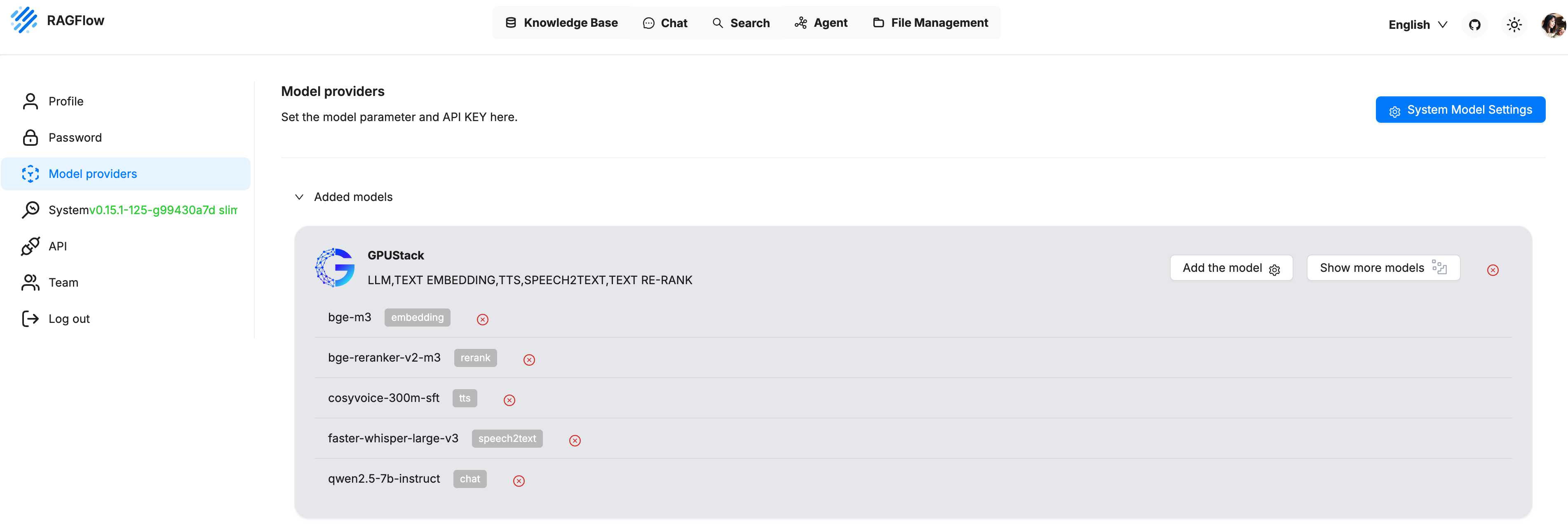1568x528 pixels.
Task: Go to the Knowledge Base tab
Action: click(x=561, y=23)
